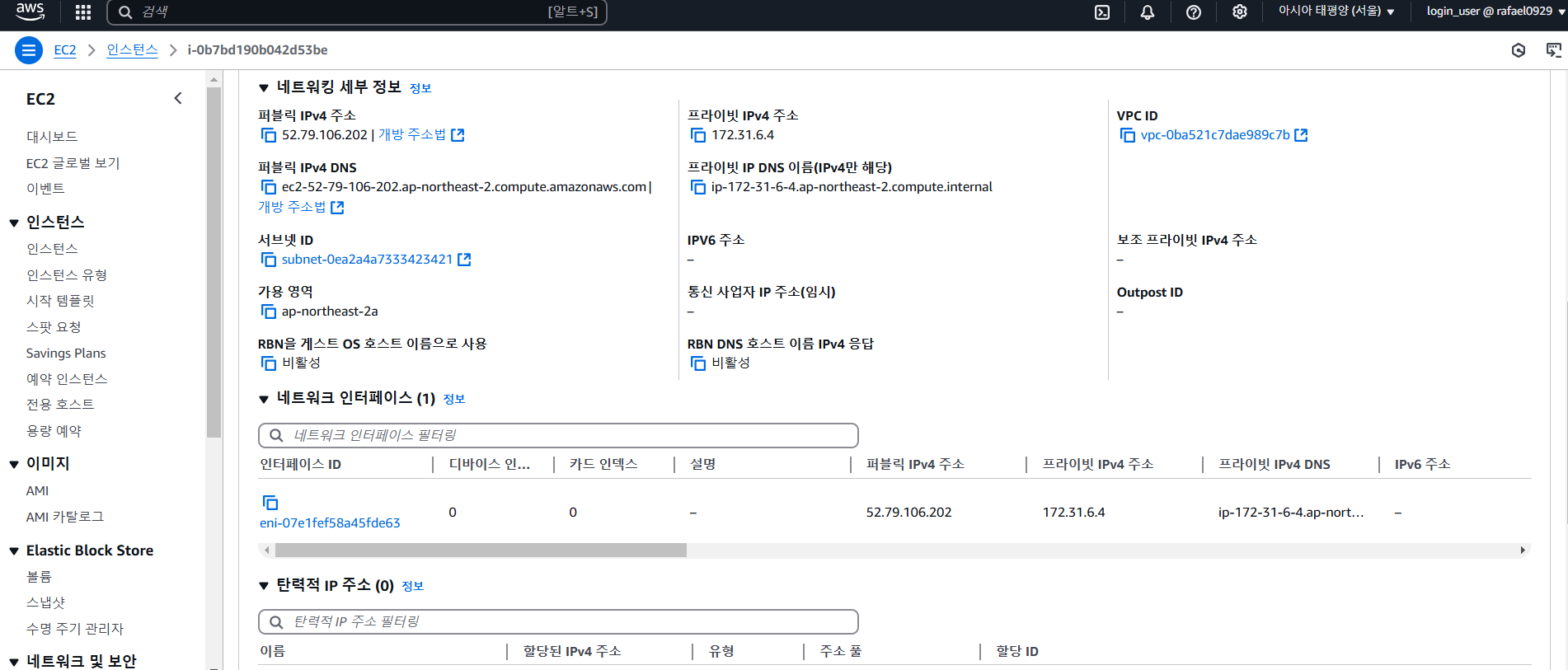Viewport: 1568px width, 670px height.
Task: Select 인스턴스 유형 in the sidebar
Action: click(x=67, y=275)
